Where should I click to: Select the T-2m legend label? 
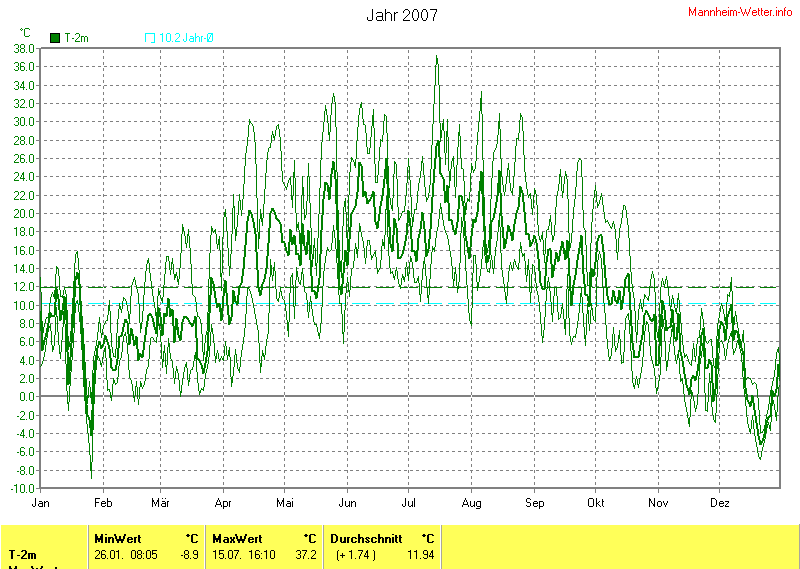click(x=76, y=38)
